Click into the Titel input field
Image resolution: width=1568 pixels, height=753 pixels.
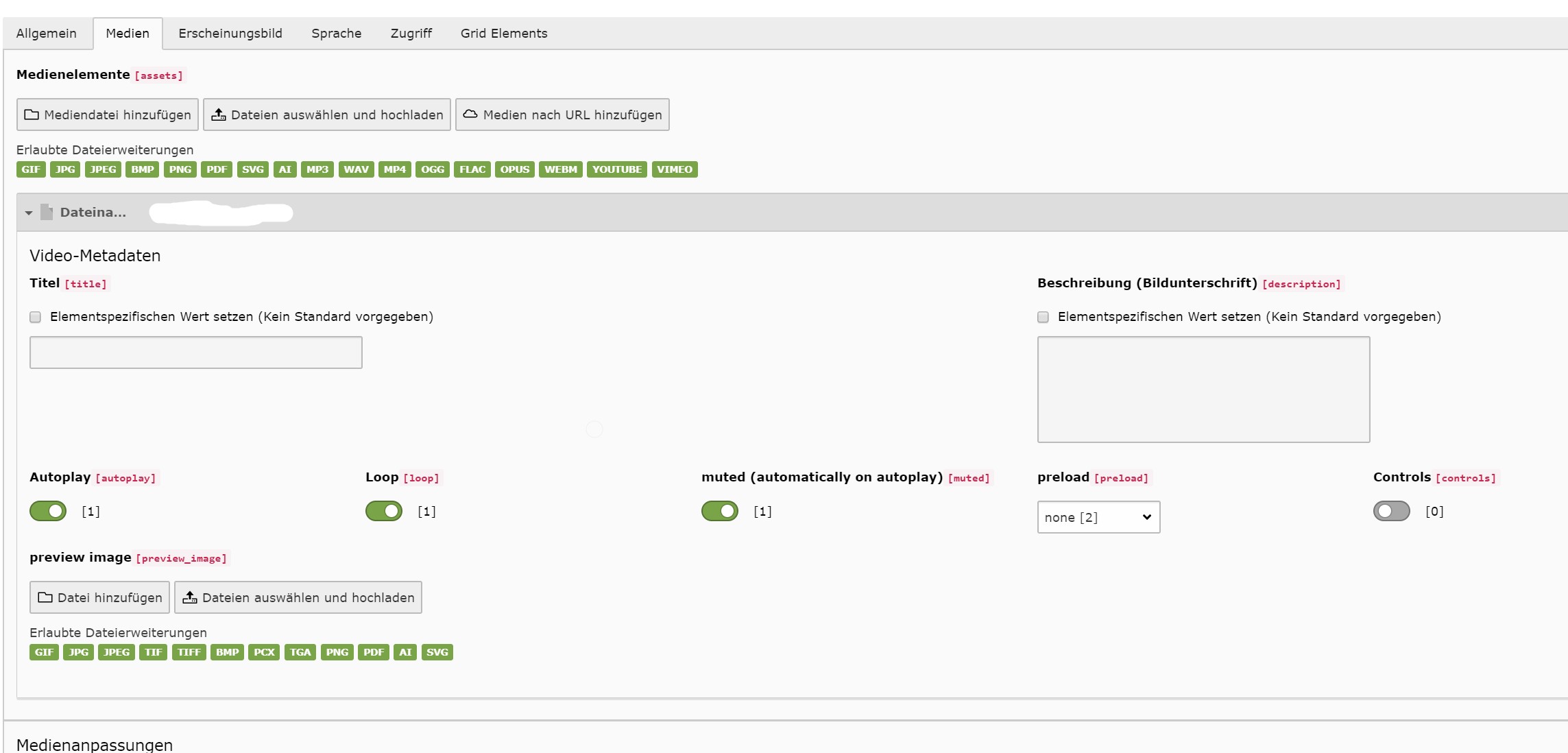196,352
